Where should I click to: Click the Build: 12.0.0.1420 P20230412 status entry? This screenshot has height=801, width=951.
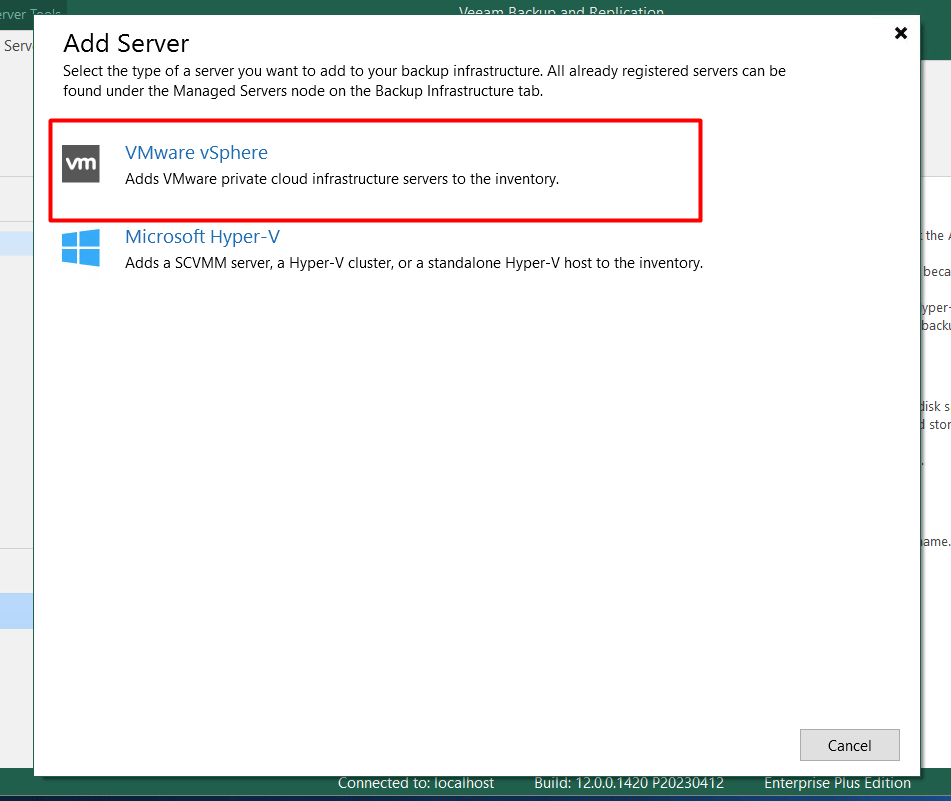[x=629, y=783]
